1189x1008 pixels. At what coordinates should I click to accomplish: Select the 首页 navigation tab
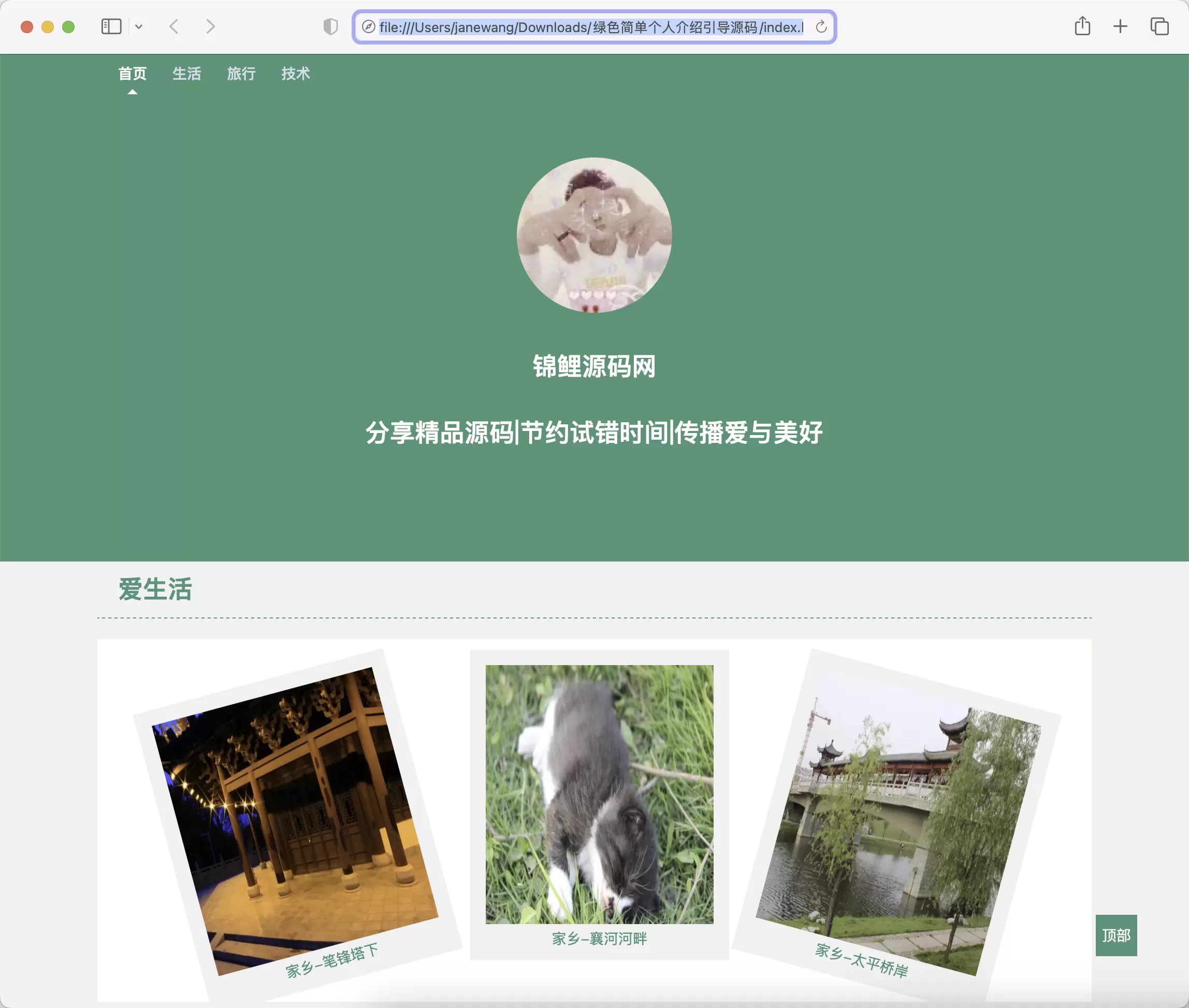coord(133,74)
